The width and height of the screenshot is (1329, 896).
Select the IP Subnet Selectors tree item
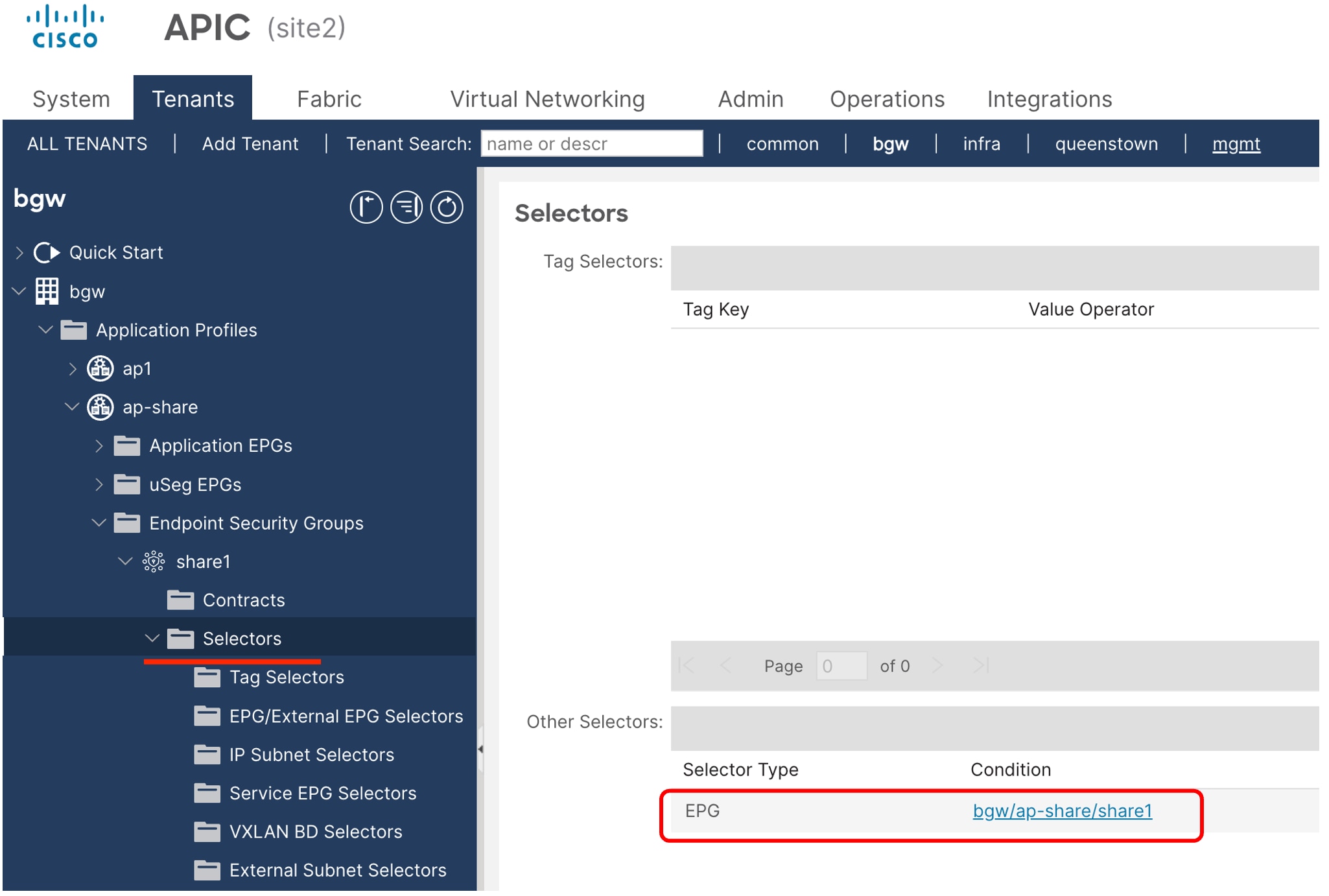(312, 755)
